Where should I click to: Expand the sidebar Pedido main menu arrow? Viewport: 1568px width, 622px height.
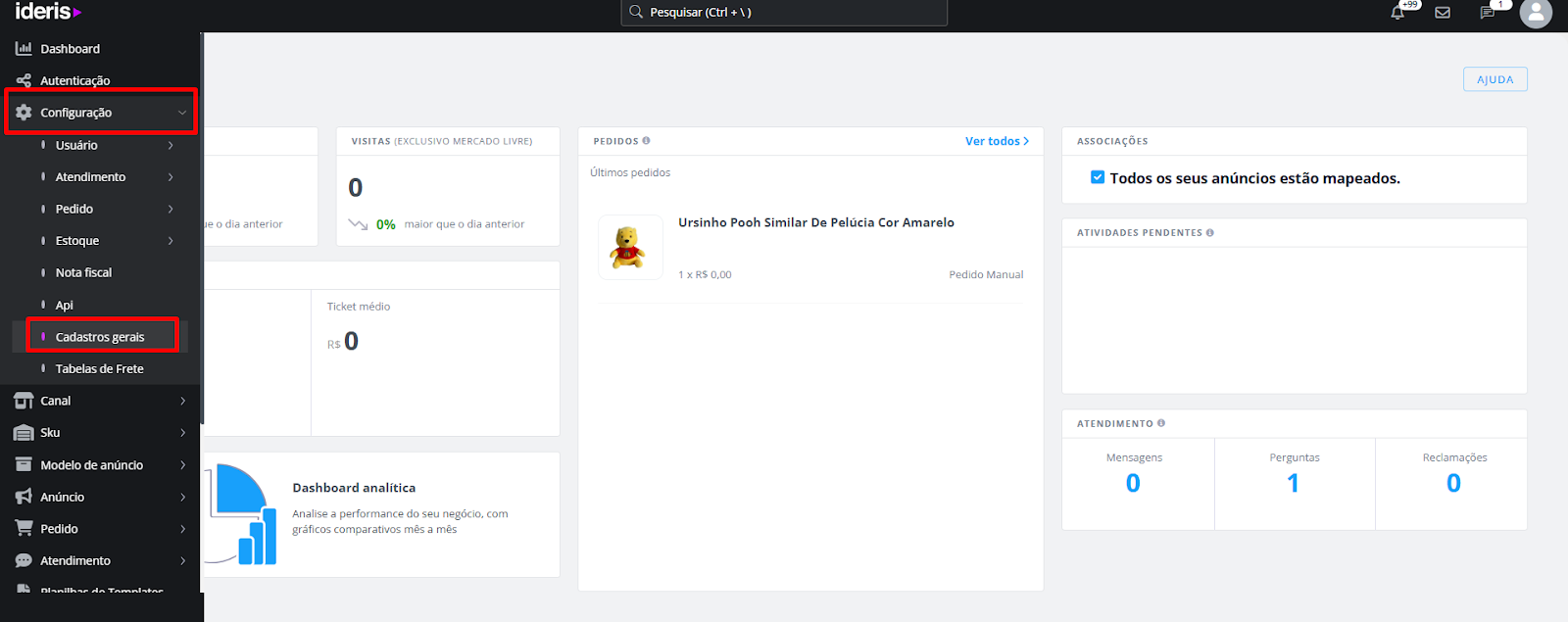click(x=182, y=529)
